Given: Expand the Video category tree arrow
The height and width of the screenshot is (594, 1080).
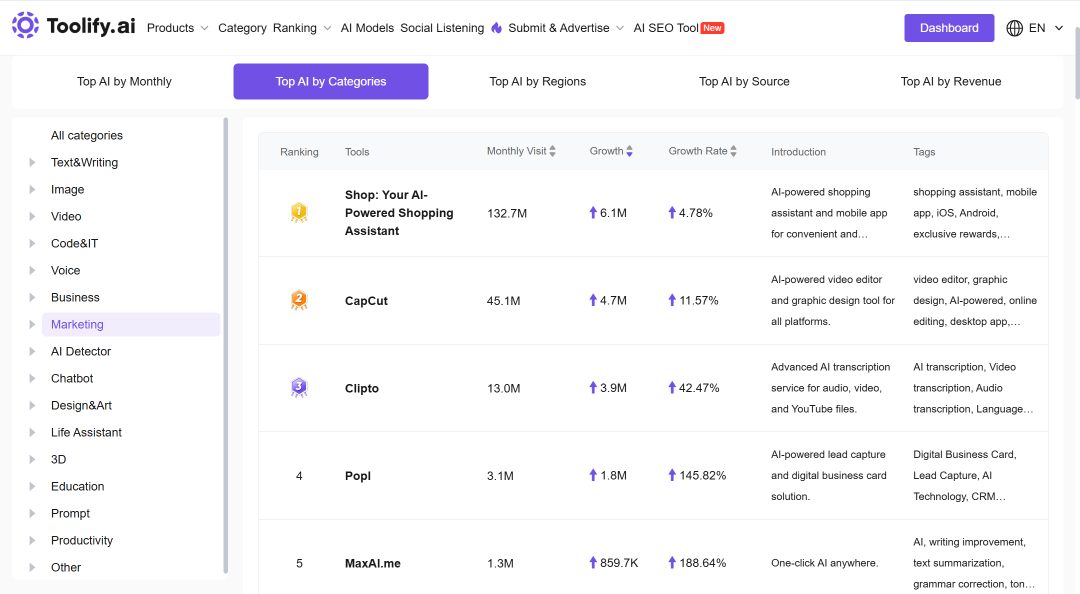Looking at the screenshot, I should (32, 216).
